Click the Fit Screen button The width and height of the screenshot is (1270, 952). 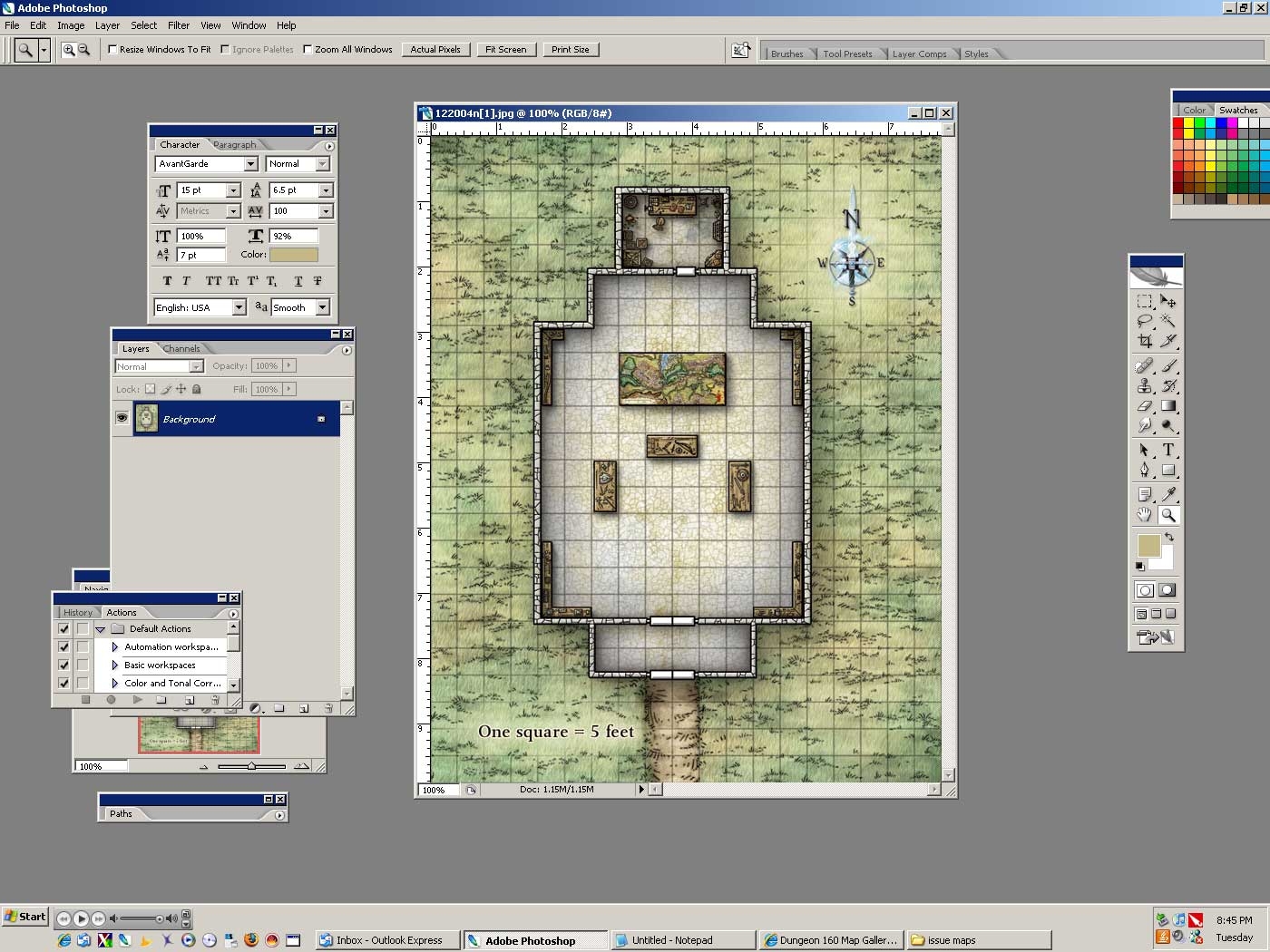(505, 50)
